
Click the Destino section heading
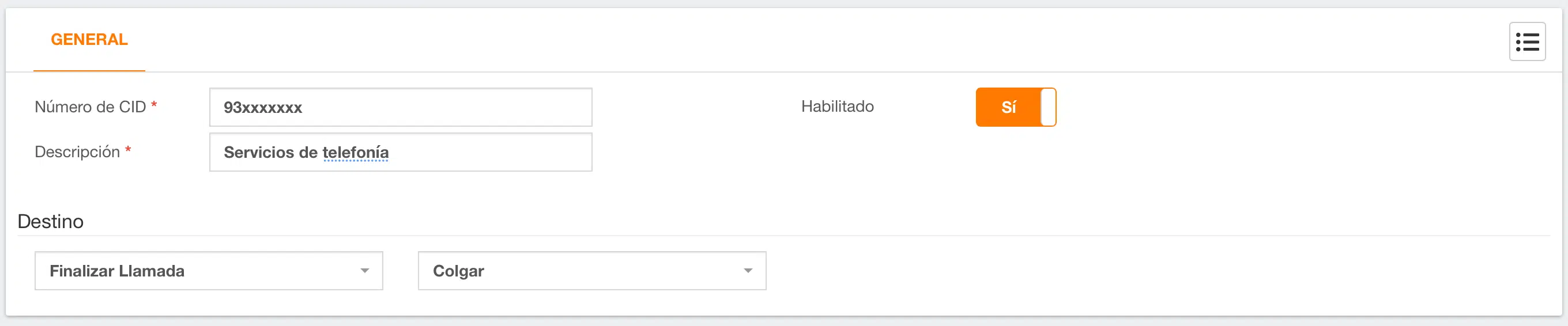[51, 221]
